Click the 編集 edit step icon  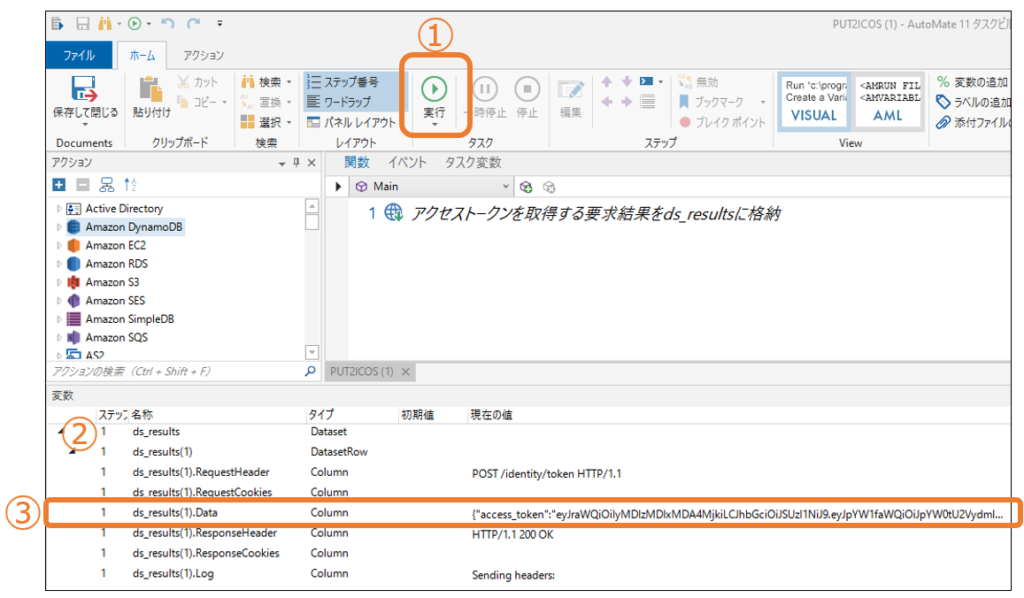point(571,98)
